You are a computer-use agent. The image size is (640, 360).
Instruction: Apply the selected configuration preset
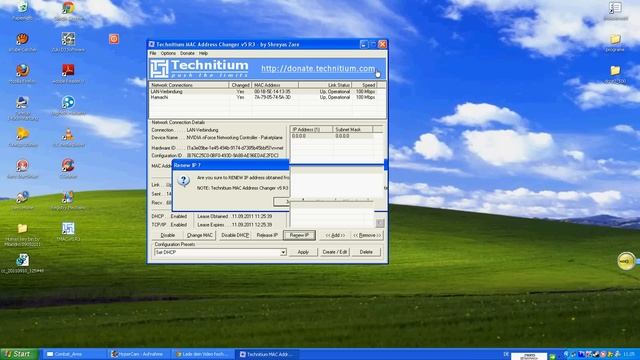pos(303,252)
